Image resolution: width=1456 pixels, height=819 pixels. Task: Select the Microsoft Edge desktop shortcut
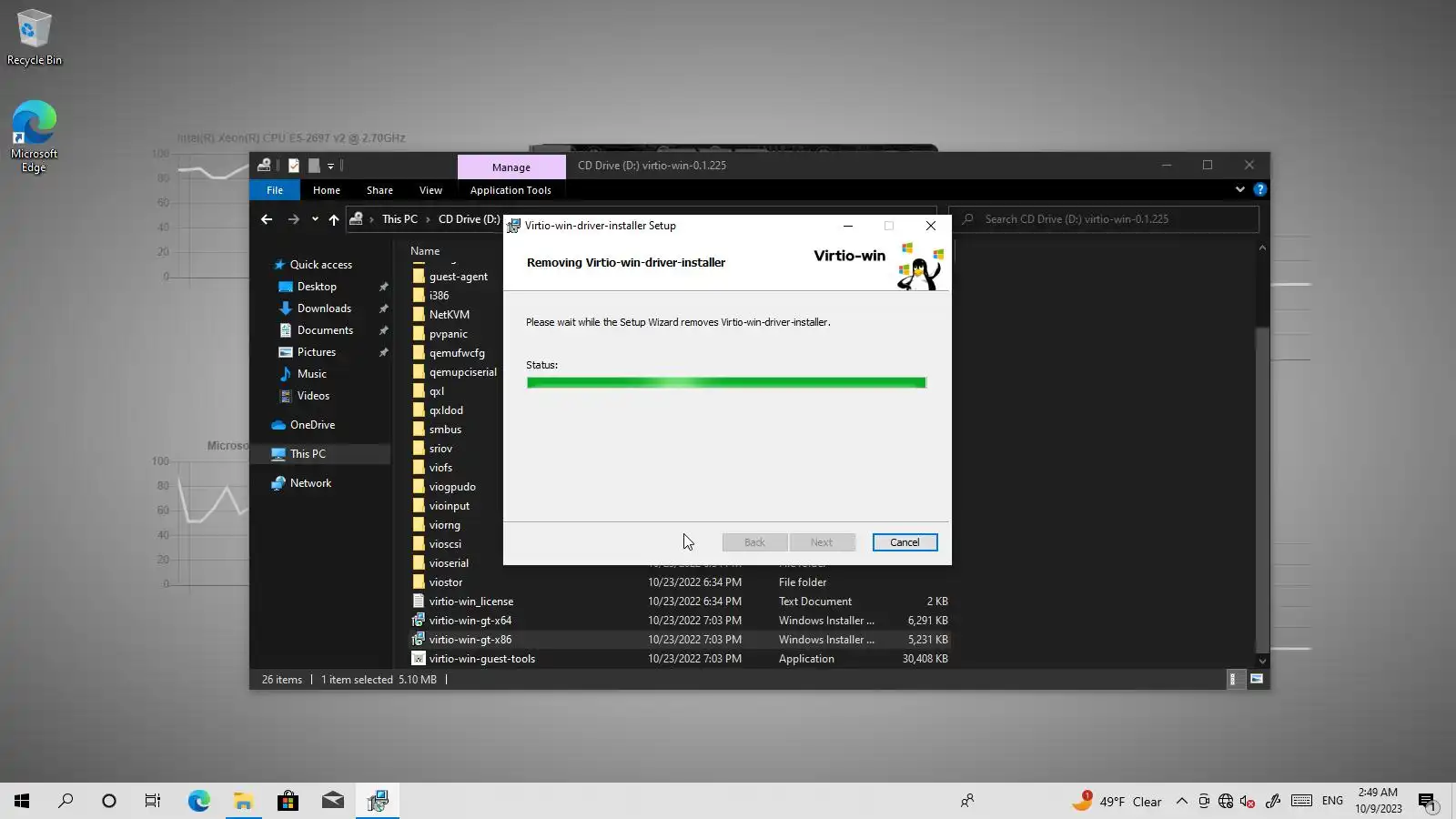(34, 136)
